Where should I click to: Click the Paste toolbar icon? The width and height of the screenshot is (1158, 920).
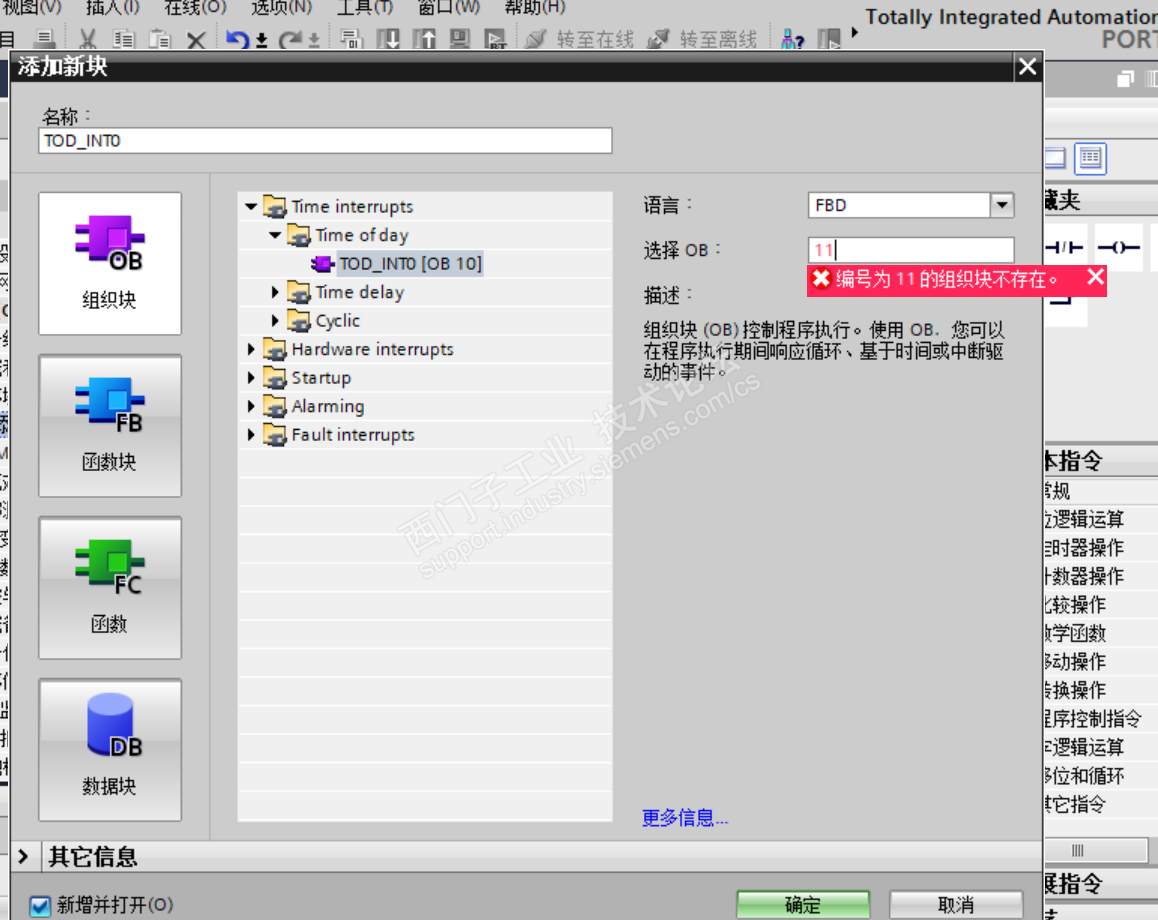(x=160, y=38)
